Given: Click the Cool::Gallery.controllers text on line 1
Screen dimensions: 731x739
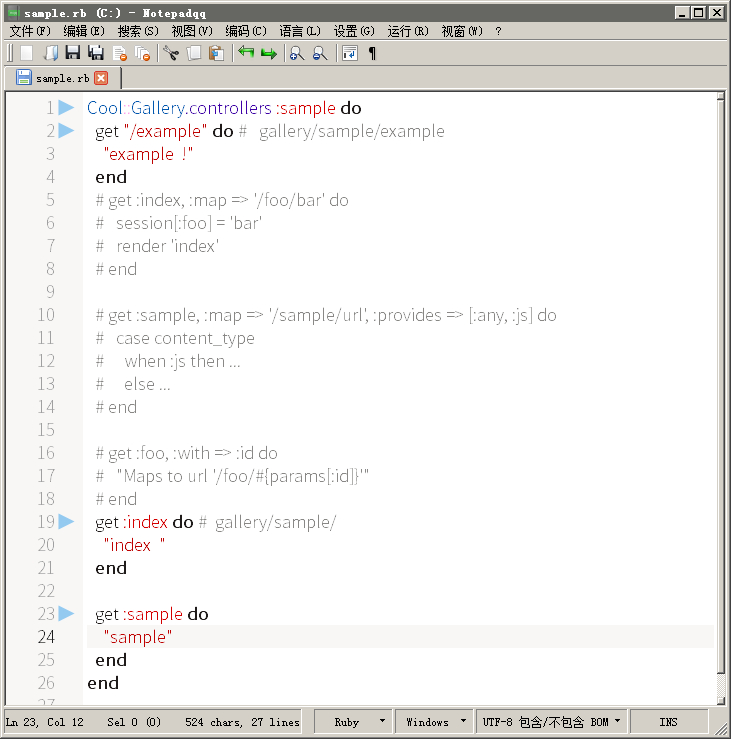Looking at the screenshot, I should (180, 108).
